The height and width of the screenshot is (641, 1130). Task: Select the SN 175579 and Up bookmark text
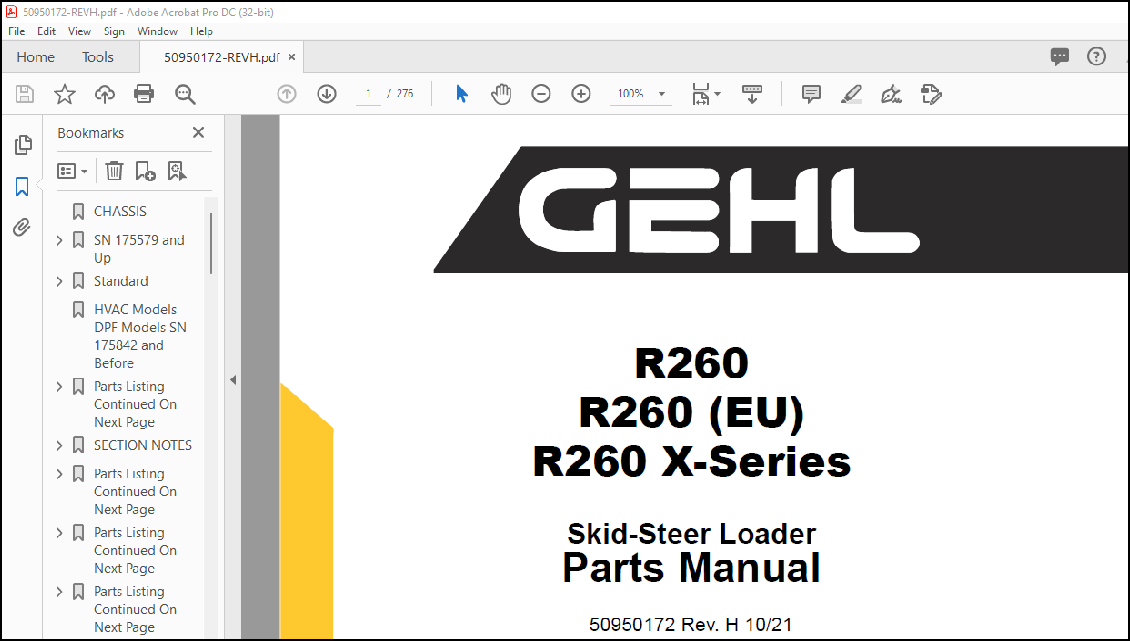139,249
